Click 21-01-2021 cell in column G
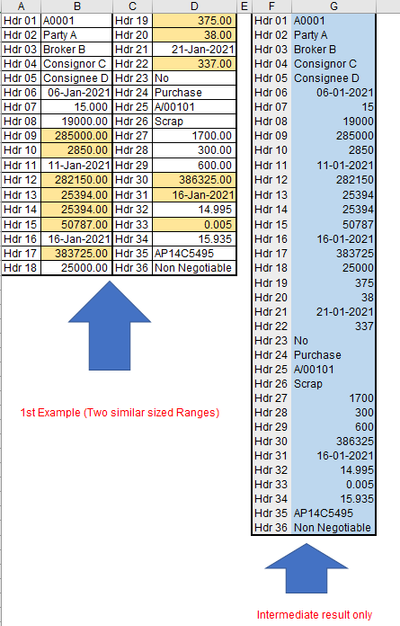 point(333,312)
